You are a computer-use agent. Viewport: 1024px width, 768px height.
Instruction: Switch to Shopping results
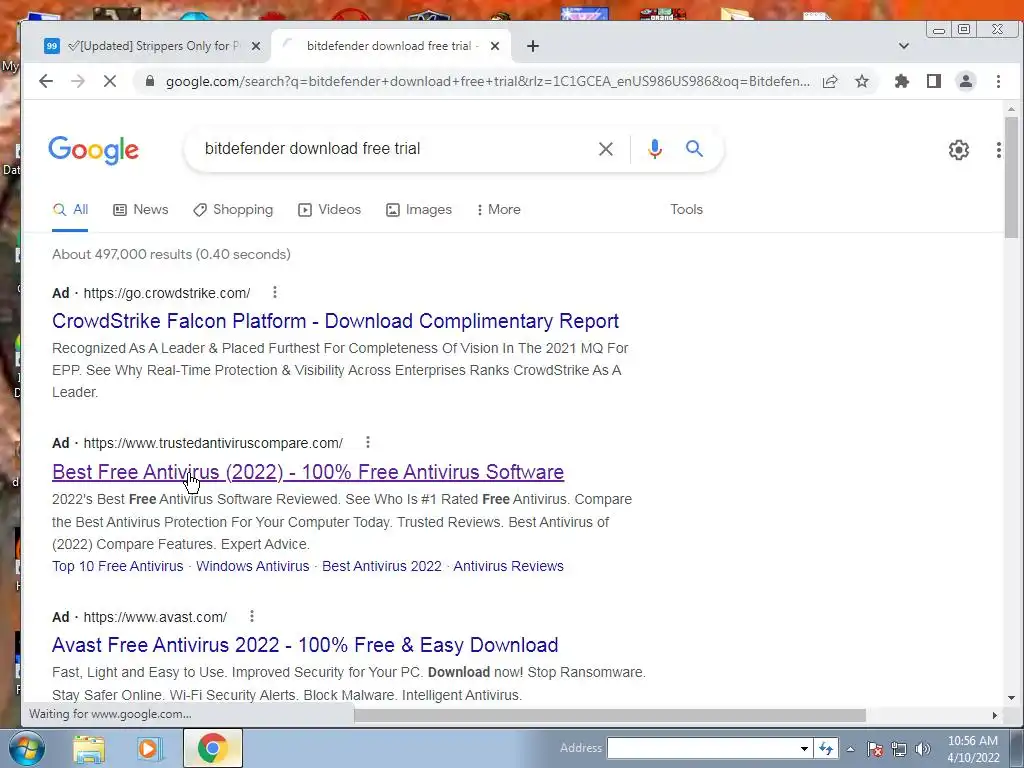(x=233, y=210)
